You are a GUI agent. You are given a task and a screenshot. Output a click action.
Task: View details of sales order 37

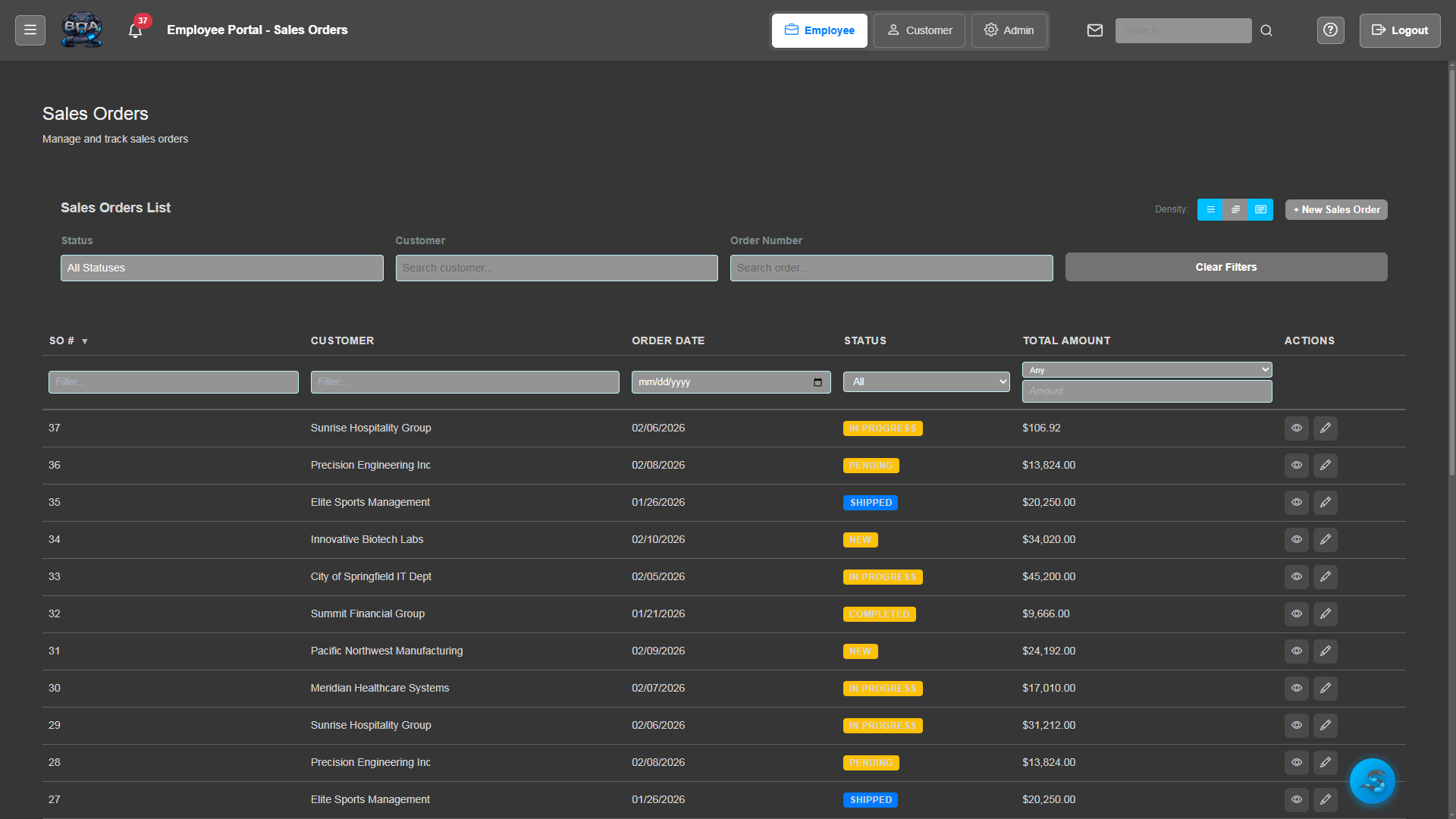click(x=1296, y=428)
